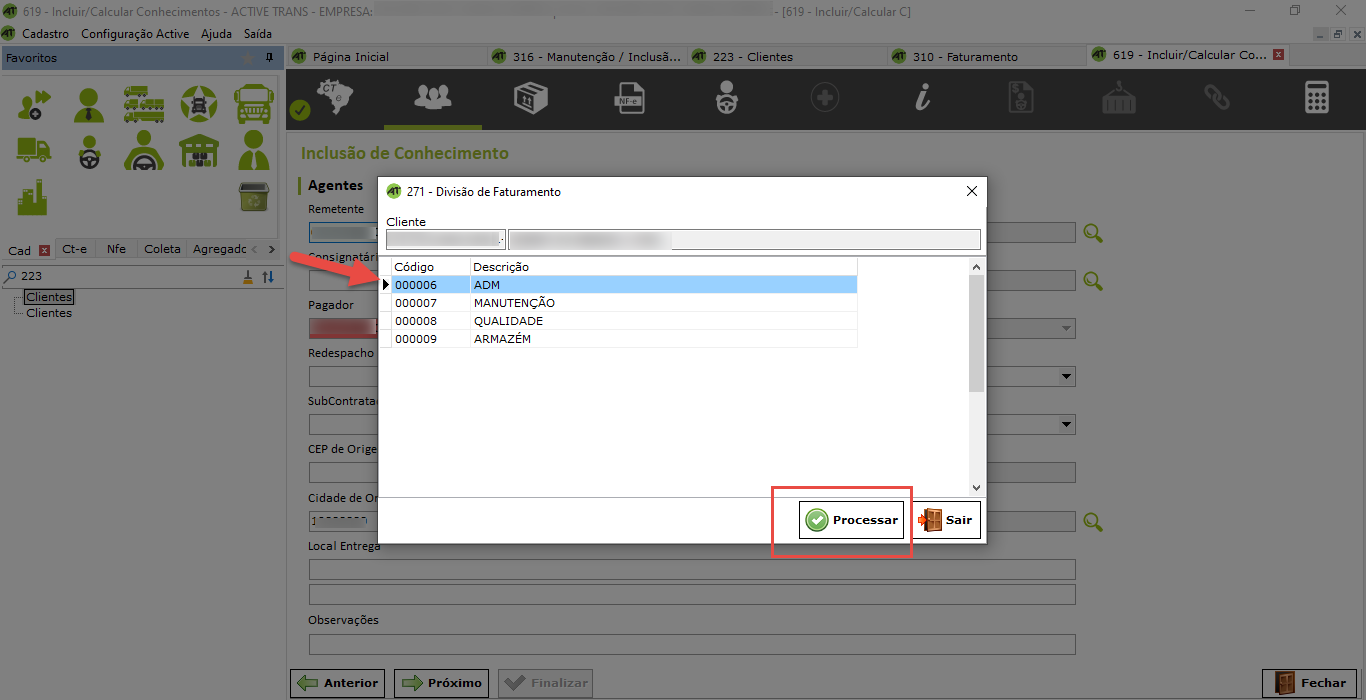
Task: Click the Processar button
Action: tap(852, 520)
